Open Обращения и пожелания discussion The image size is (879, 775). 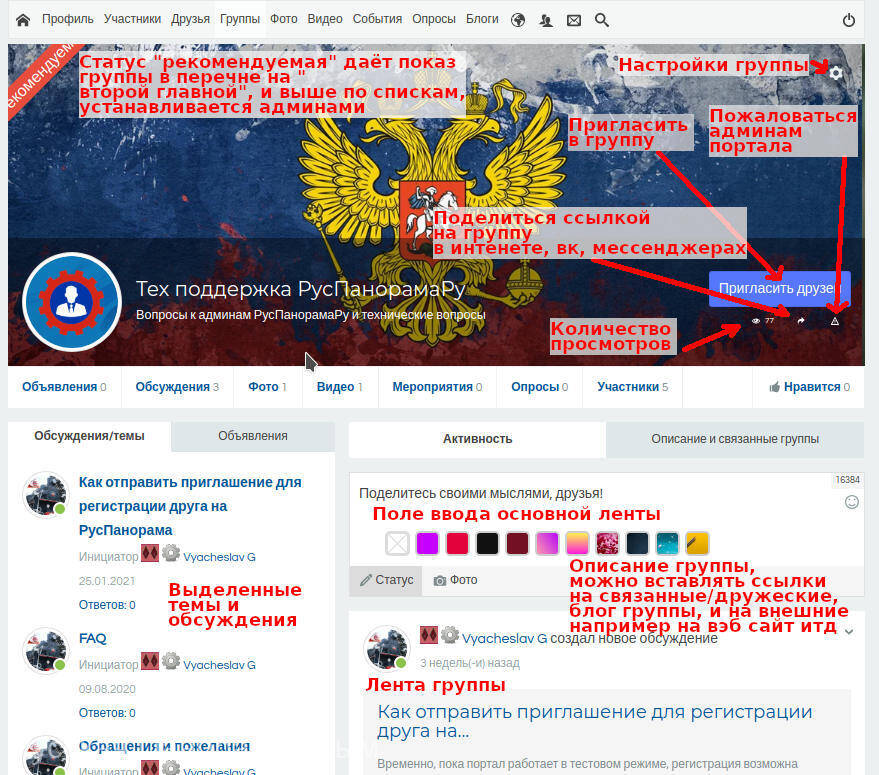coord(164,746)
